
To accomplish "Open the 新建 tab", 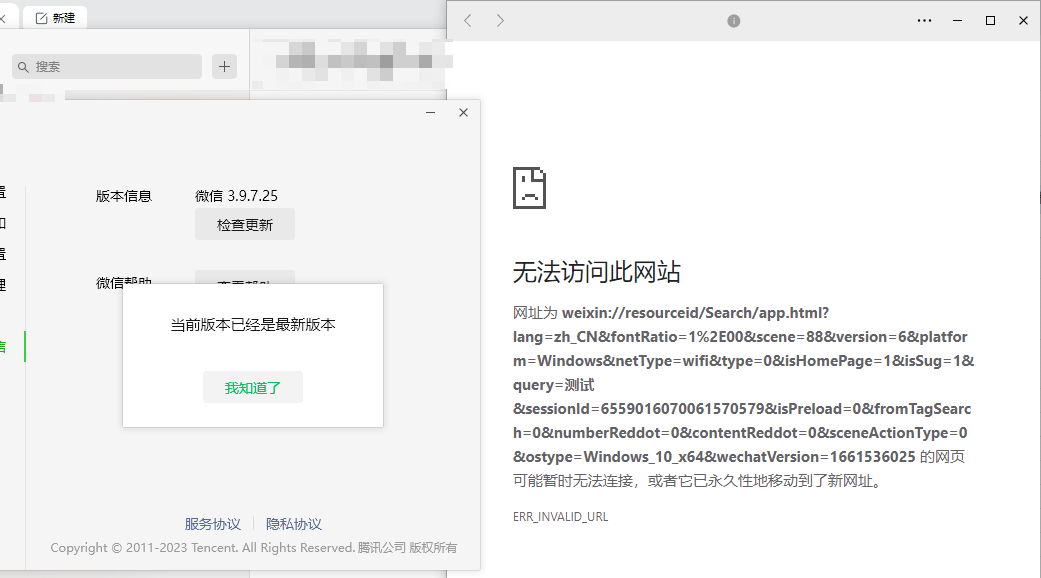I will 55,18.
